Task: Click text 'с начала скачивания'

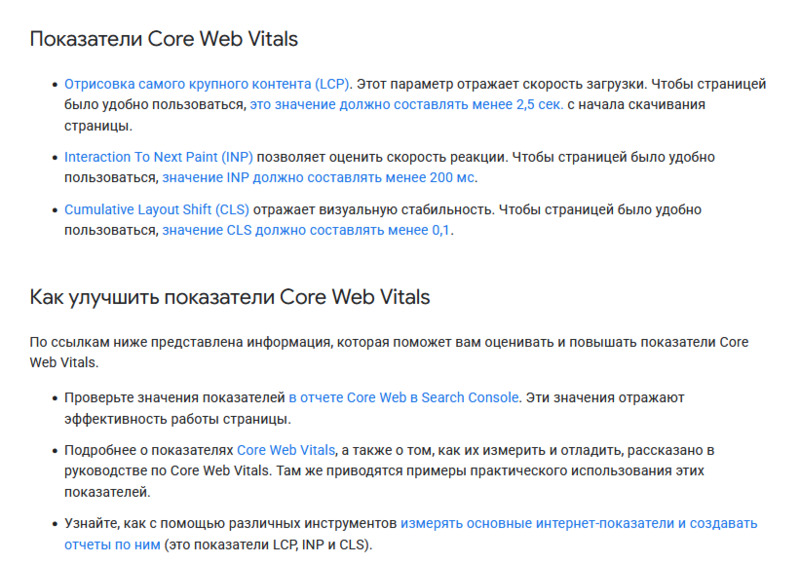Action: pos(636,105)
